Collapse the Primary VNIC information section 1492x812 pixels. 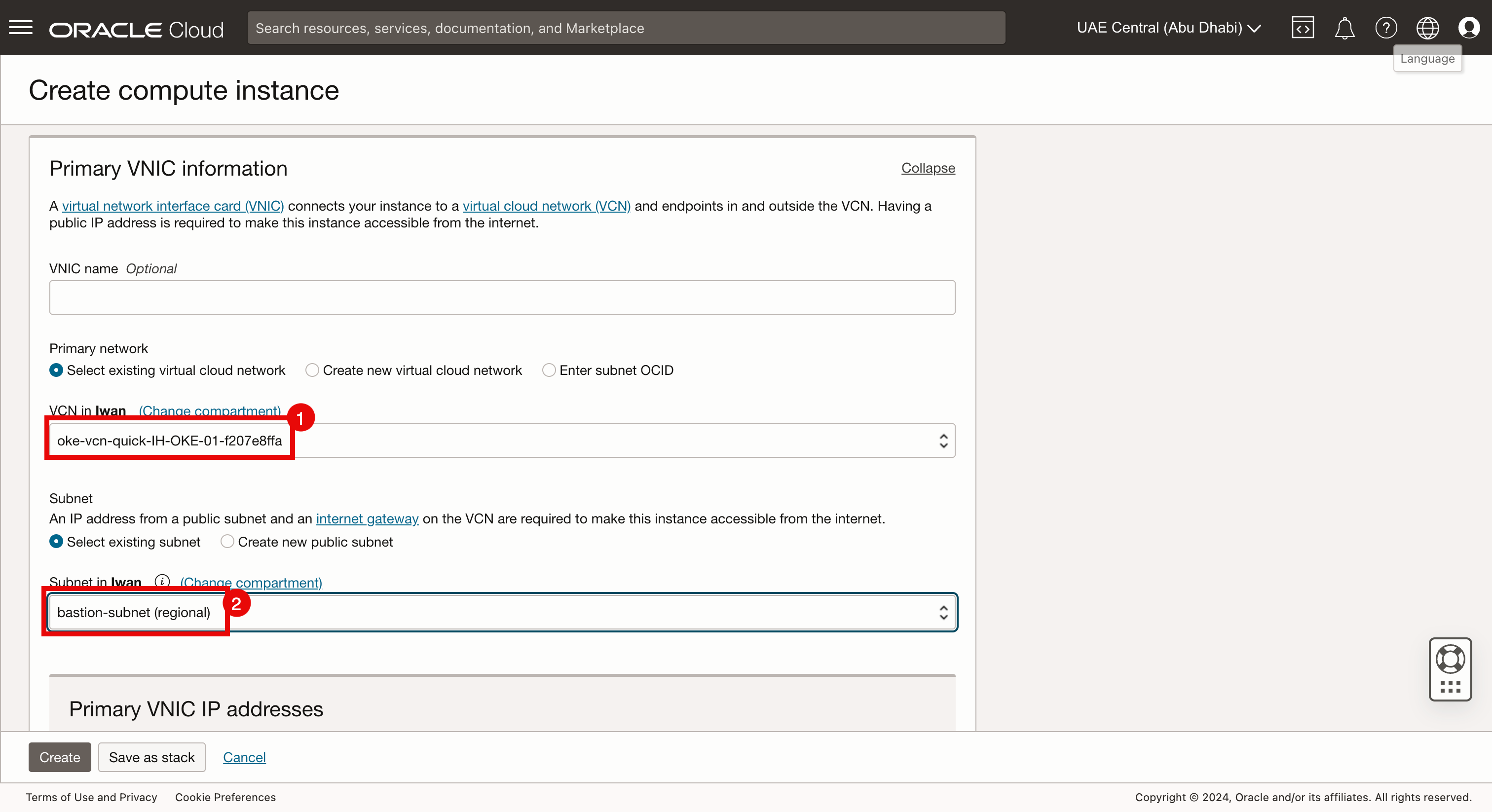[927, 168]
